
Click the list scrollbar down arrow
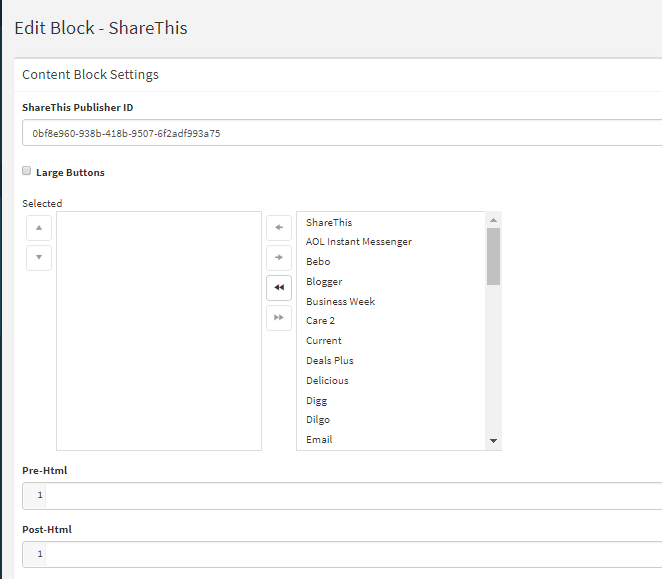pyautogui.click(x=493, y=440)
